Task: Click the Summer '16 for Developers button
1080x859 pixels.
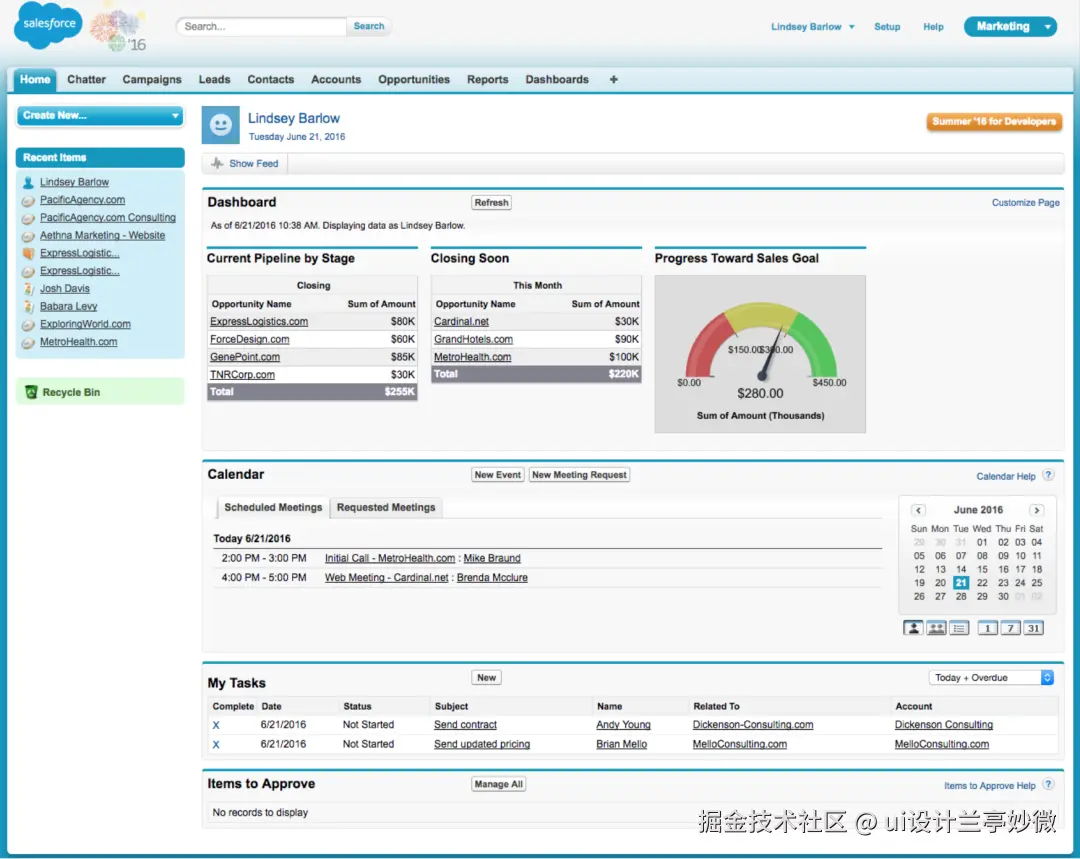Action: [x=994, y=122]
